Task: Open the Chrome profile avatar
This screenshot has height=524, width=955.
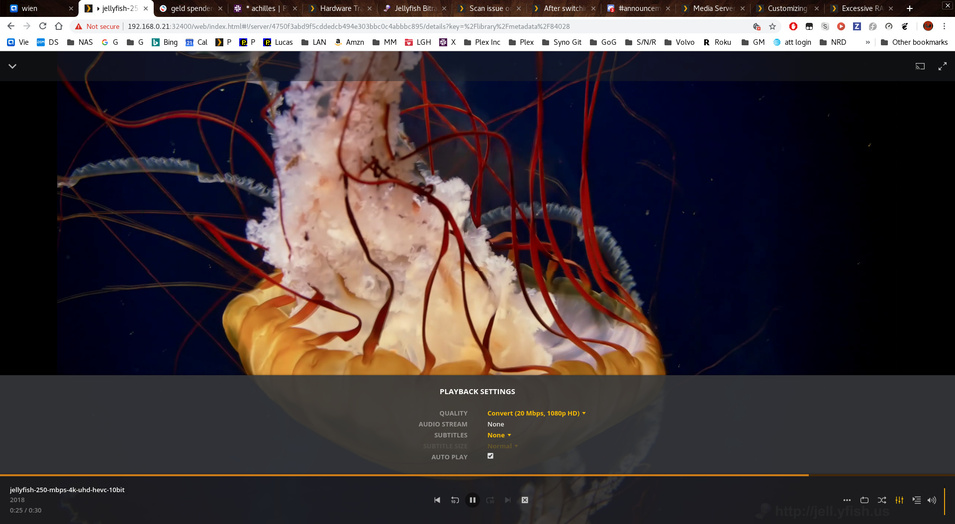Action: pos(928,26)
